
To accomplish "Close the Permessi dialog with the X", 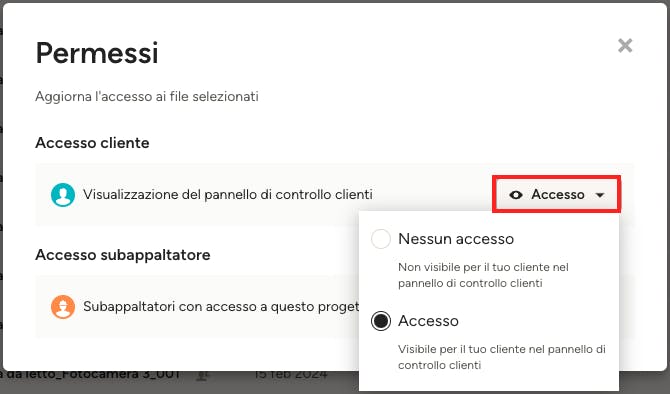I will pyautogui.click(x=625, y=45).
